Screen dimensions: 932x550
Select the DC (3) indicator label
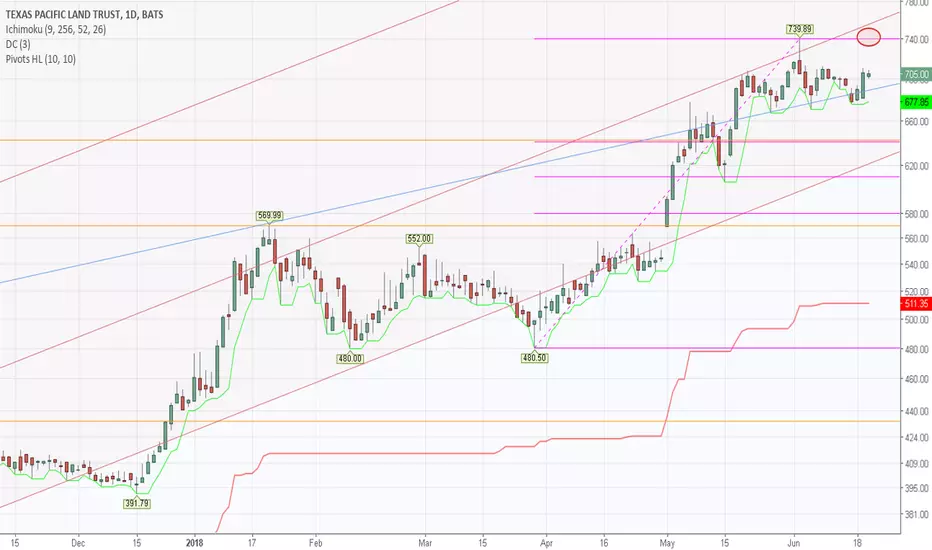pos(18,44)
